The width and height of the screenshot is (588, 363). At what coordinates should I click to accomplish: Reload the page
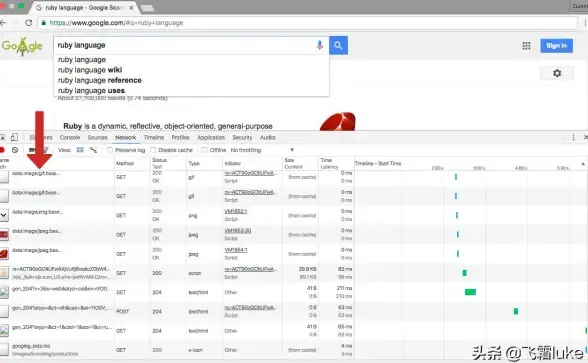coord(28,22)
